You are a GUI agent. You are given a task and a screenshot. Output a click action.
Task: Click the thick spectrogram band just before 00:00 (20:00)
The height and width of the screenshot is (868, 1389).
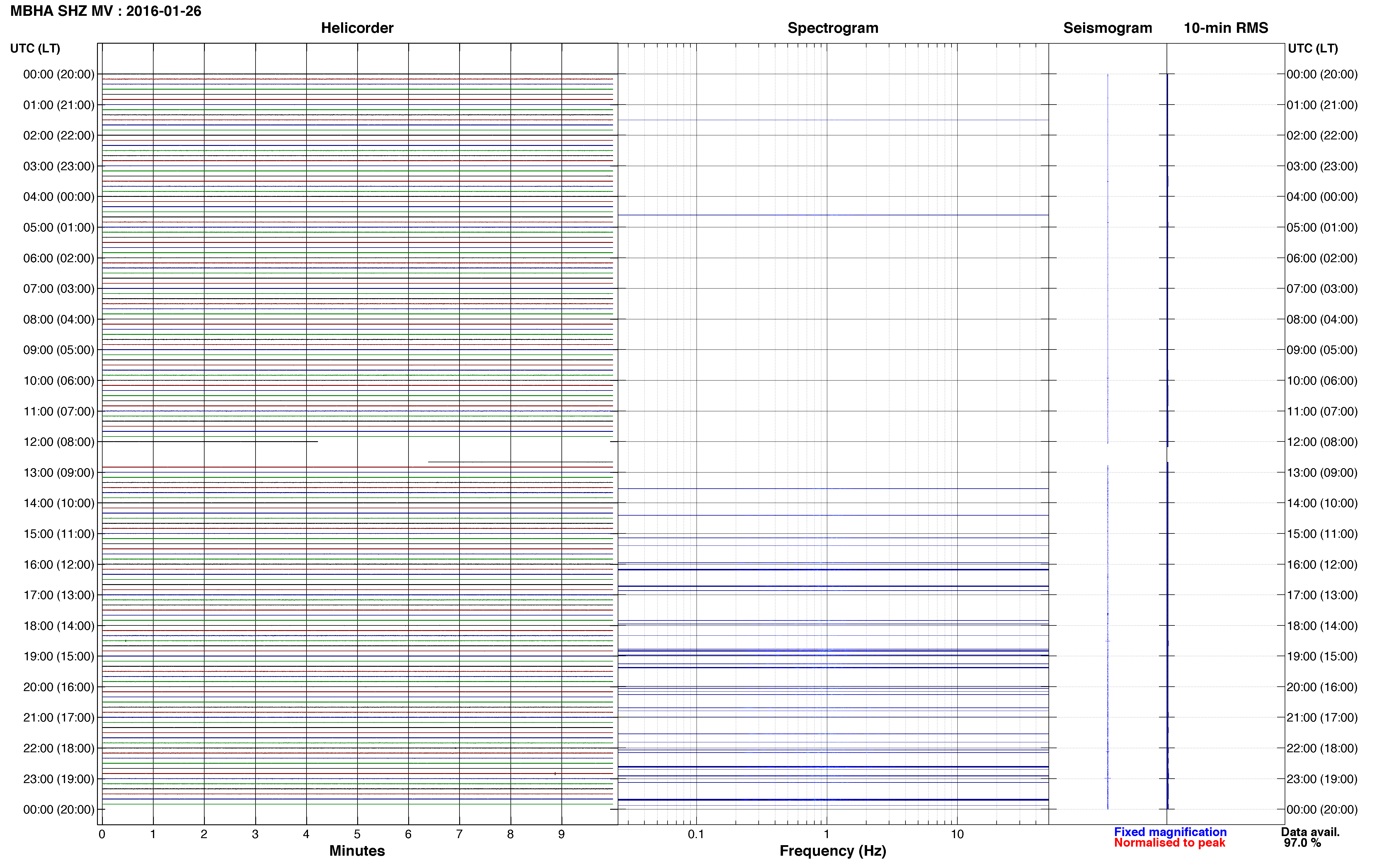833,800
